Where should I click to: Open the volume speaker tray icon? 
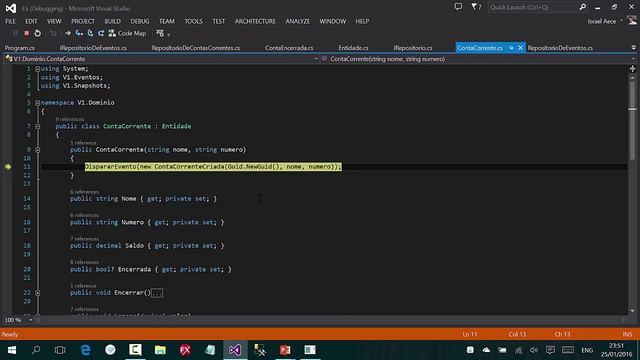pyautogui.click(x=534, y=350)
